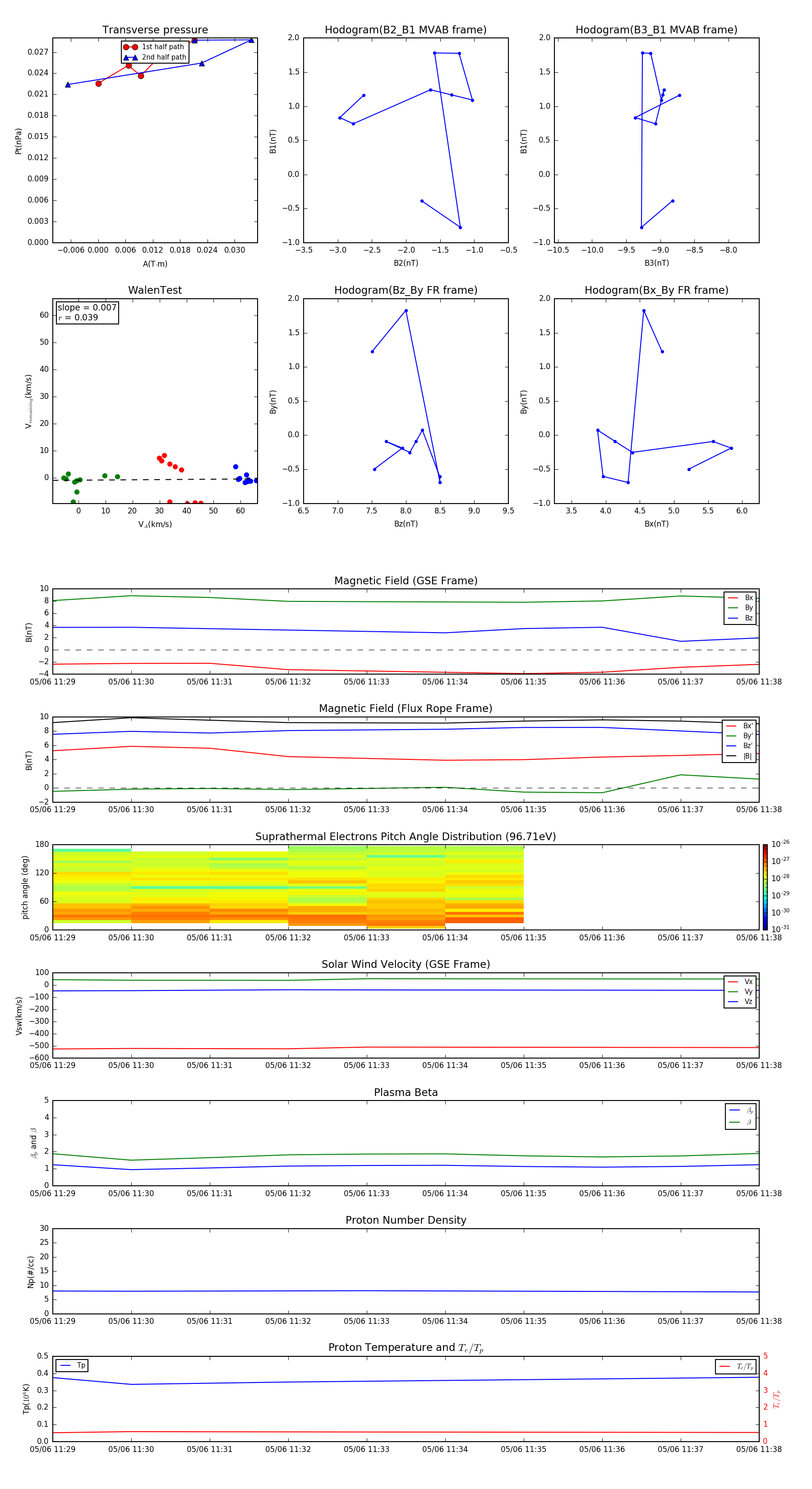The image size is (812, 1489).
Task: Click the Proton Temperature and Te/Tp title
Action: [x=406, y=1348]
